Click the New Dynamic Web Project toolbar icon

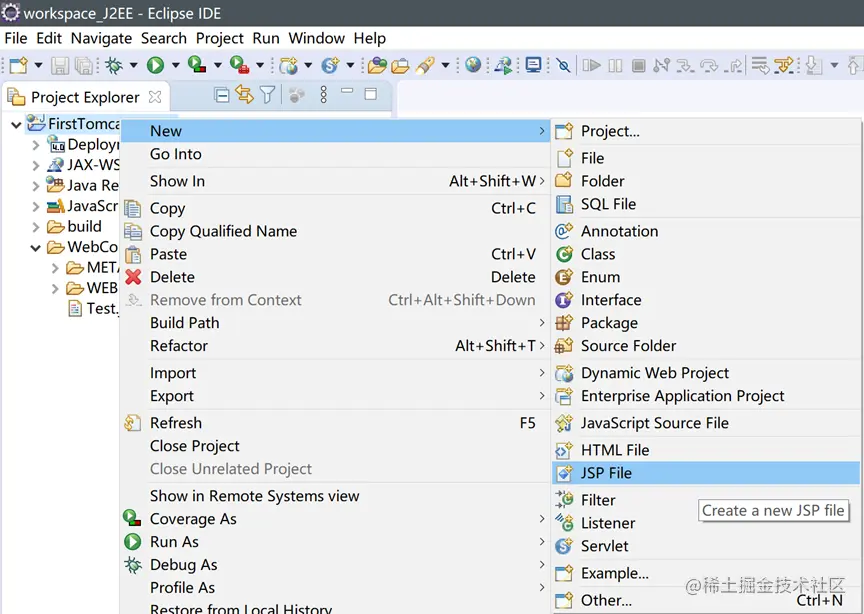click(288, 66)
